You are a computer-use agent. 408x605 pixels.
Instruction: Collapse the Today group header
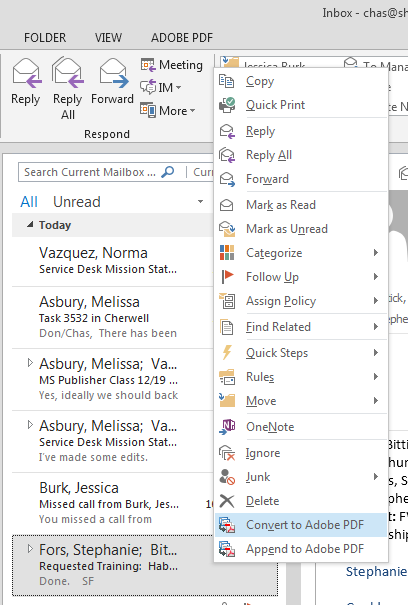(x=30, y=225)
